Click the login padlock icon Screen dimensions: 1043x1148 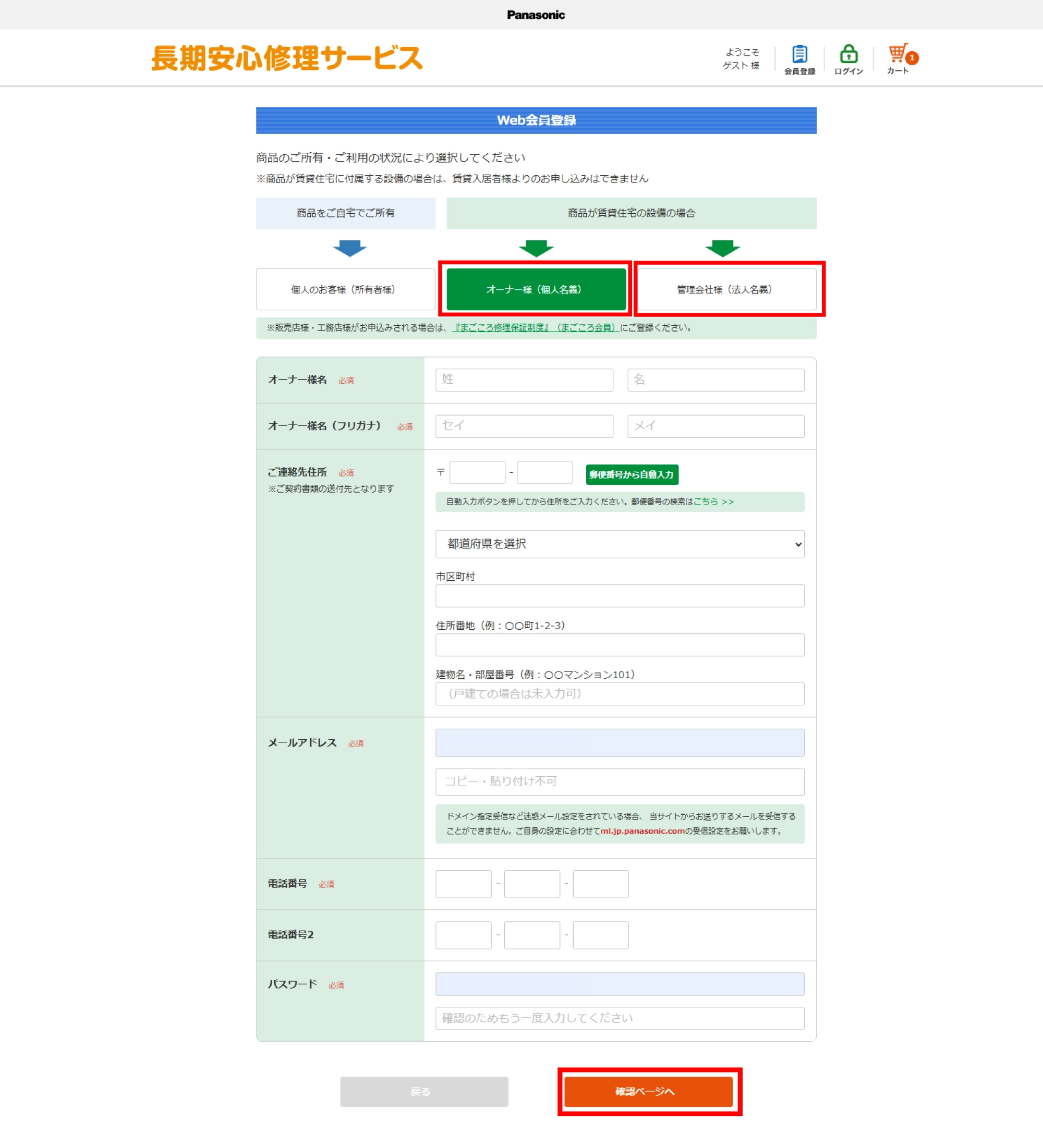tap(848, 55)
